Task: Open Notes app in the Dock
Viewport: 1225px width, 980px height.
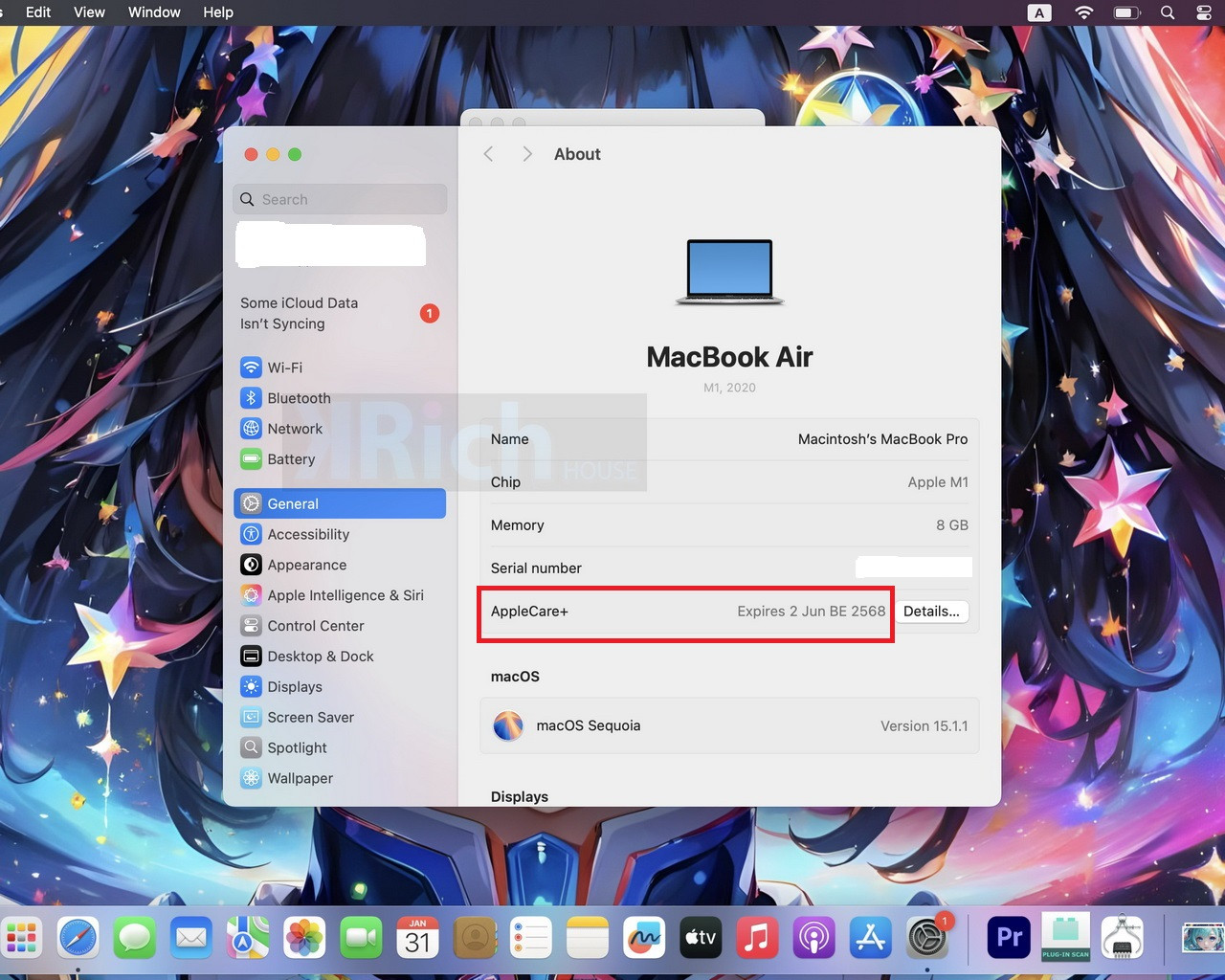Action: (x=588, y=938)
